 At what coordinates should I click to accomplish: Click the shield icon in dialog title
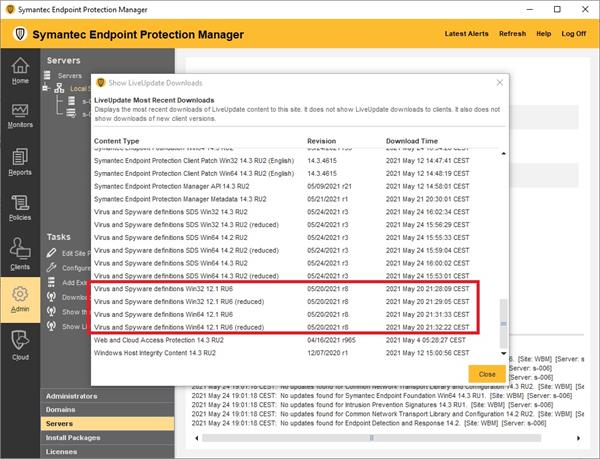click(x=101, y=83)
